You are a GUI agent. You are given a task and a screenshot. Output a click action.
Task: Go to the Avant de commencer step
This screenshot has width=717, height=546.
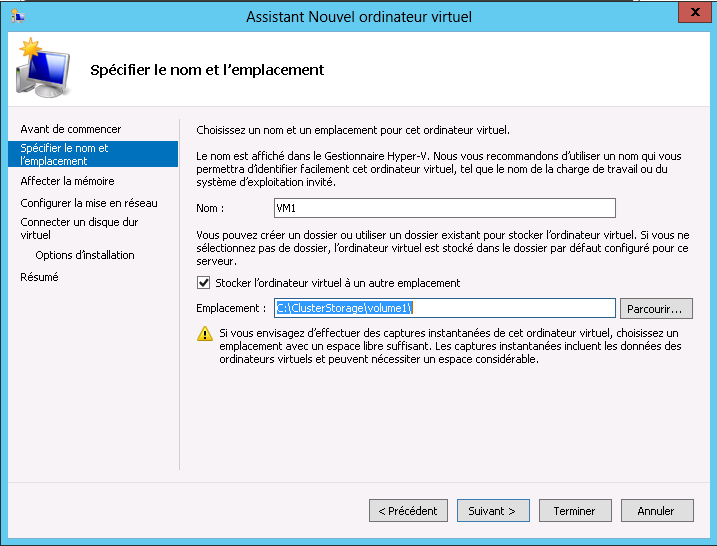pyautogui.click(x=71, y=129)
